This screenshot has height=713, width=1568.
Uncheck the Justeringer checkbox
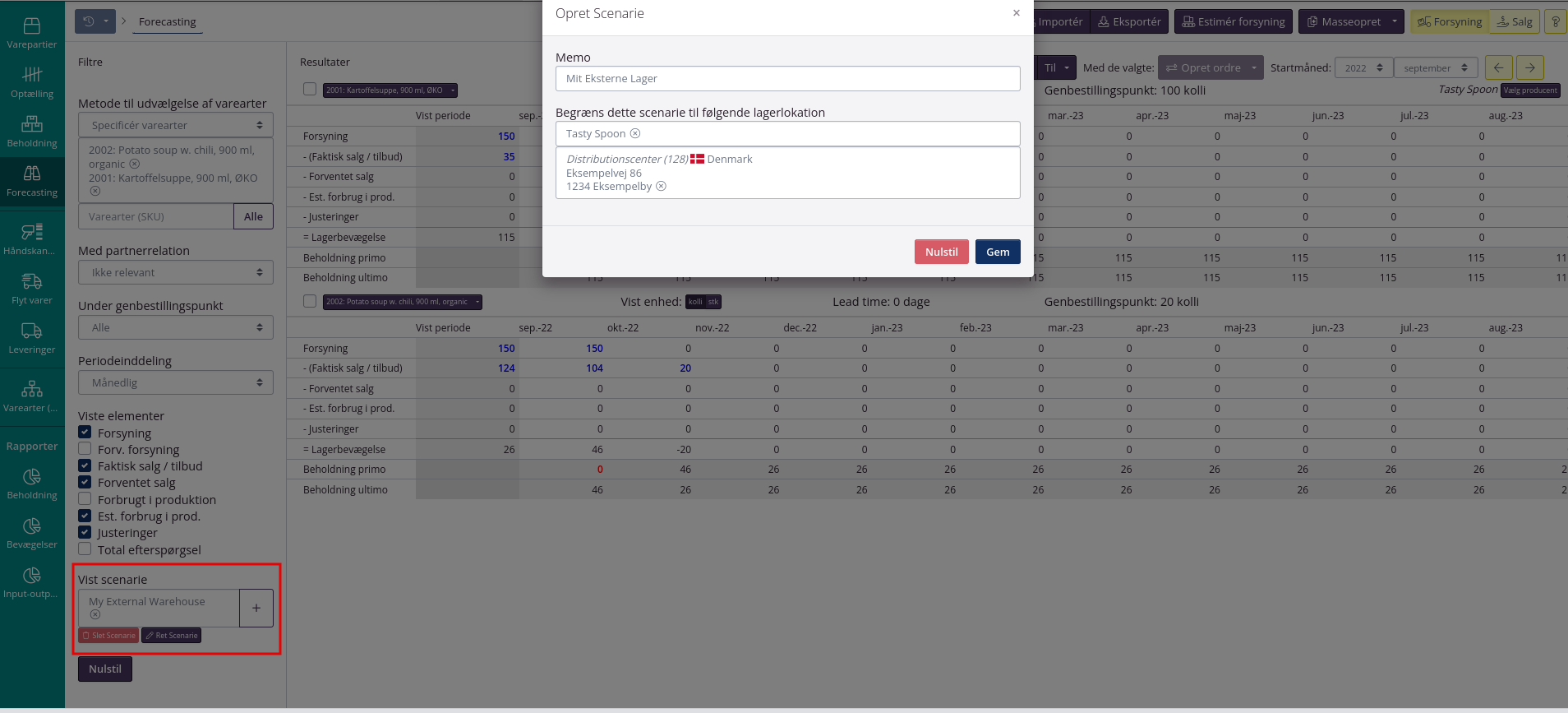85,532
